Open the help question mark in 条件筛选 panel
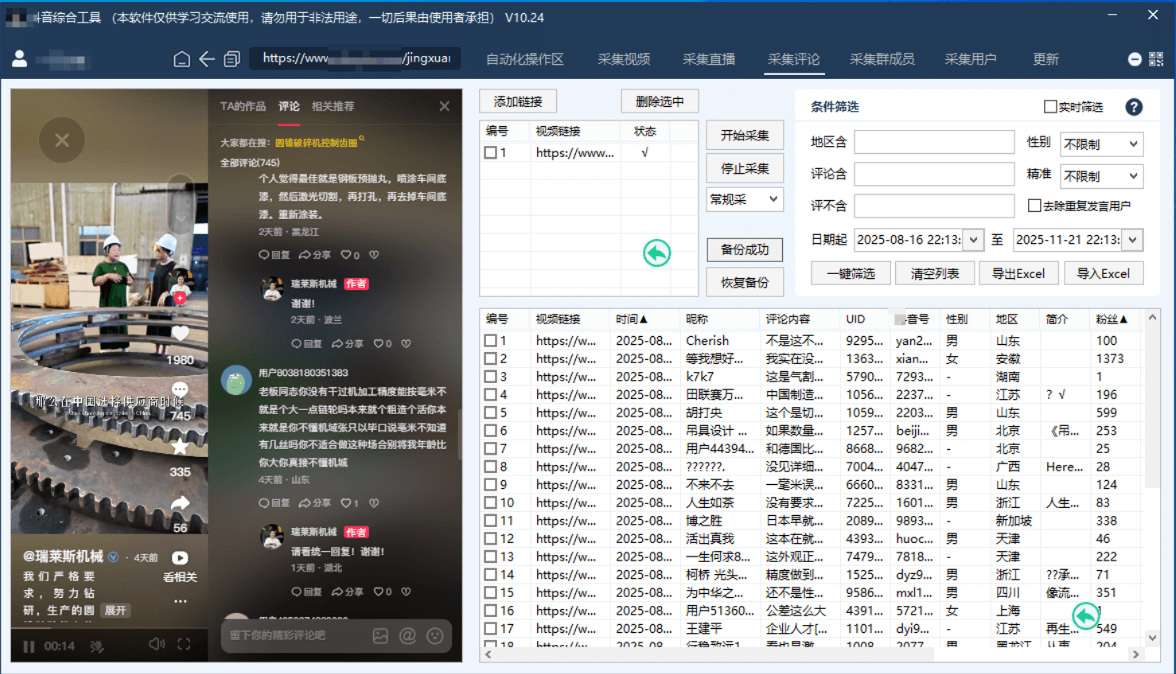This screenshot has width=1176, height=674. (x=1135, y=107)
